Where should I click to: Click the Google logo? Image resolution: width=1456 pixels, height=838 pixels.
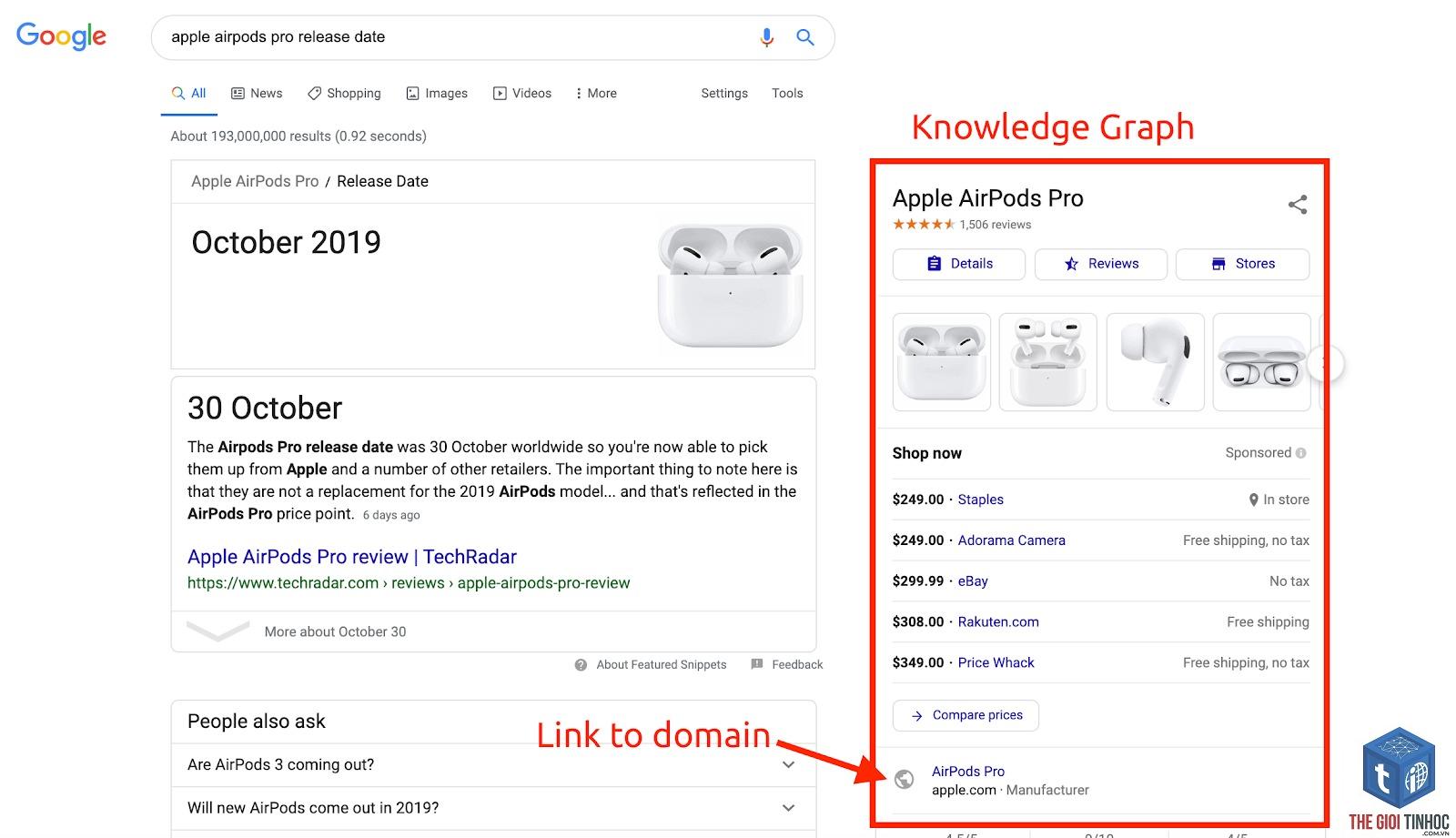click(61, 36)
